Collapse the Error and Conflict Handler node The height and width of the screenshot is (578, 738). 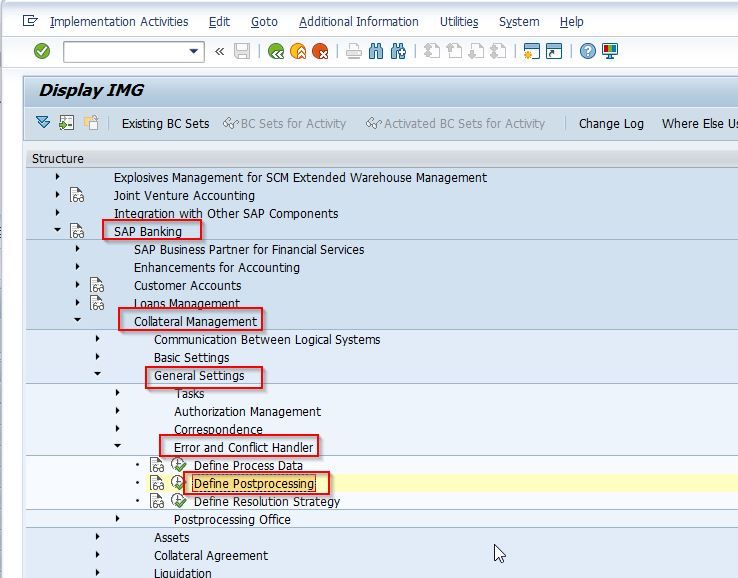[x=118, y=445]
